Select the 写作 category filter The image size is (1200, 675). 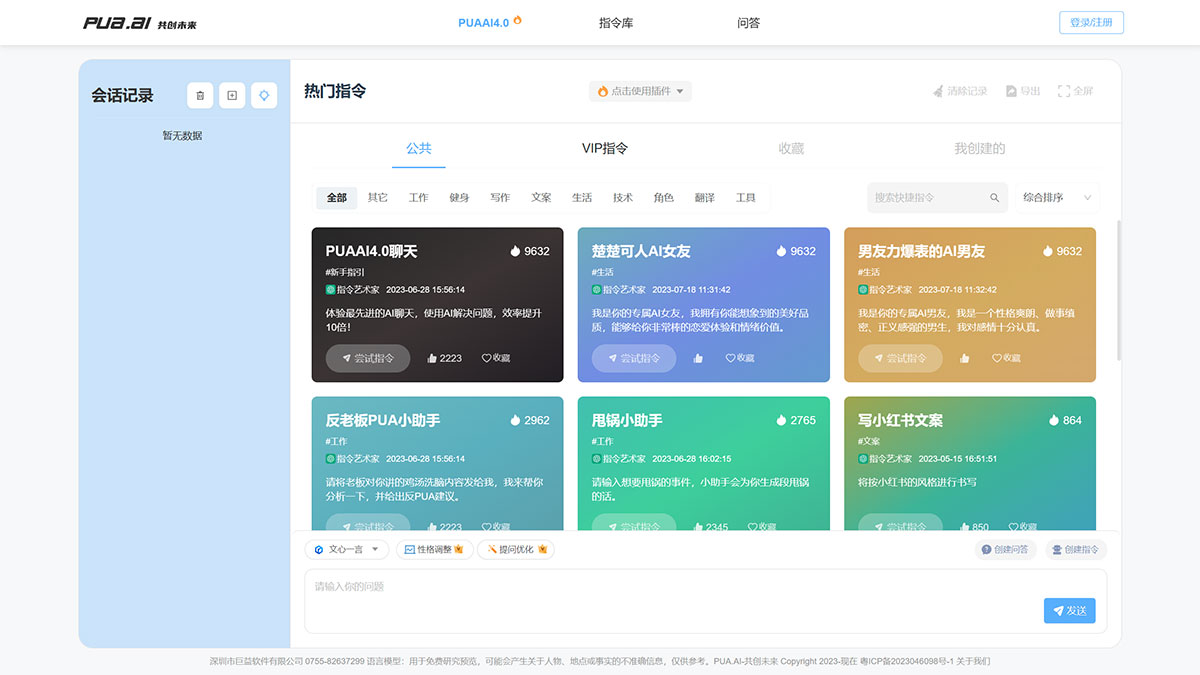click(500, 197)
